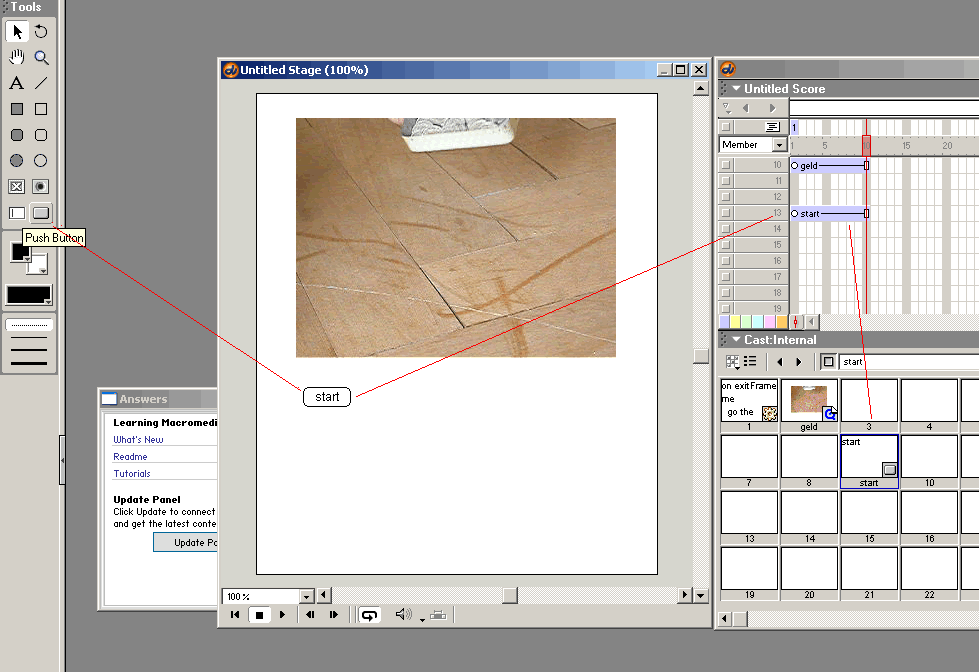The height and width of the screenshot is (672, 979).
Task: Go to previous cast member
Action: pos(779,362)
